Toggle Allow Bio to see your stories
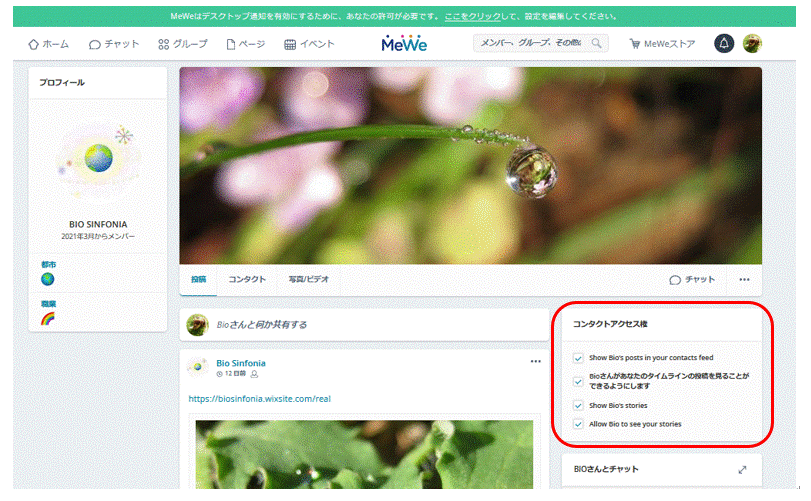Screen dimensions: 811x501 tap(578, 424)
